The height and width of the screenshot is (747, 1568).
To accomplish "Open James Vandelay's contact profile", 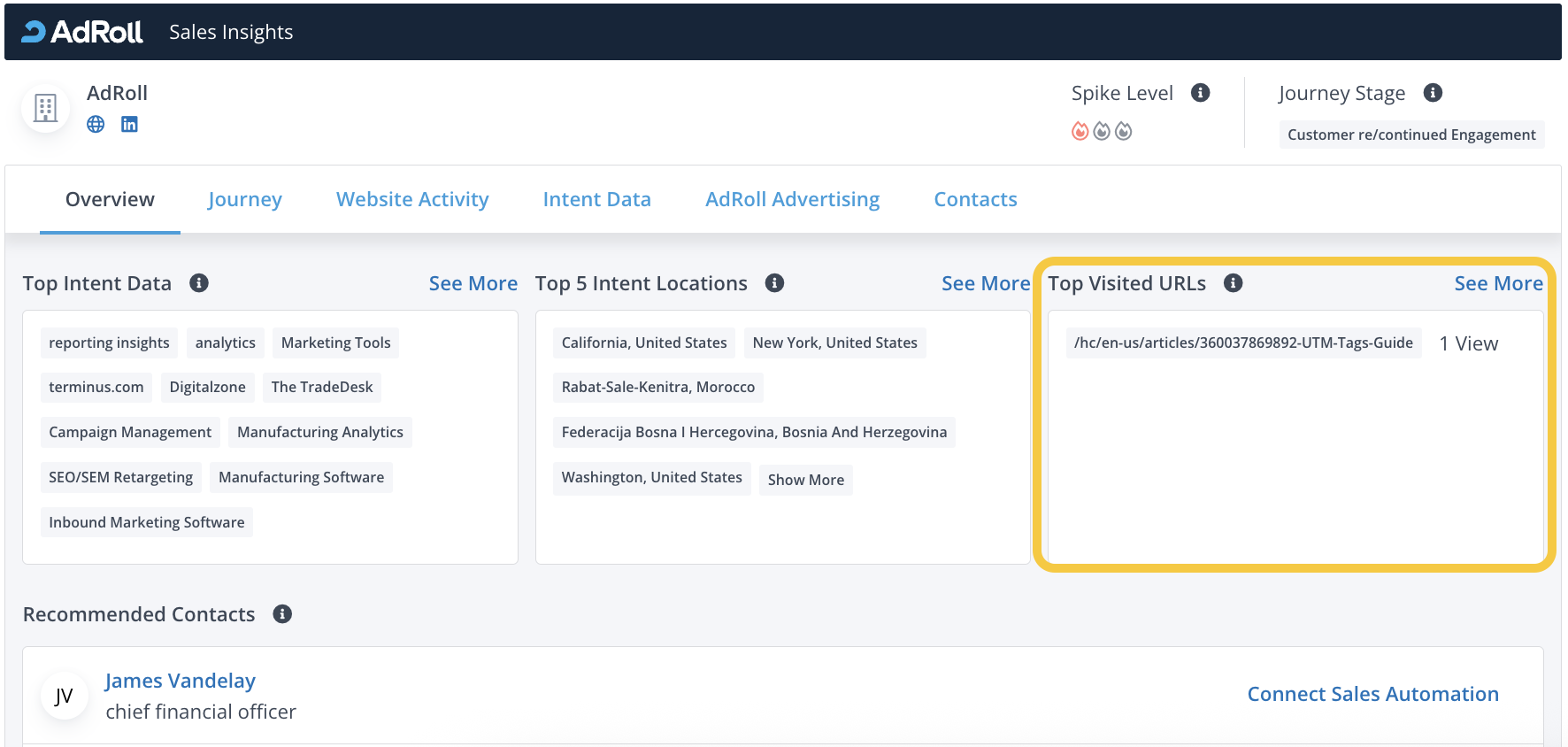I will point(181,681).
